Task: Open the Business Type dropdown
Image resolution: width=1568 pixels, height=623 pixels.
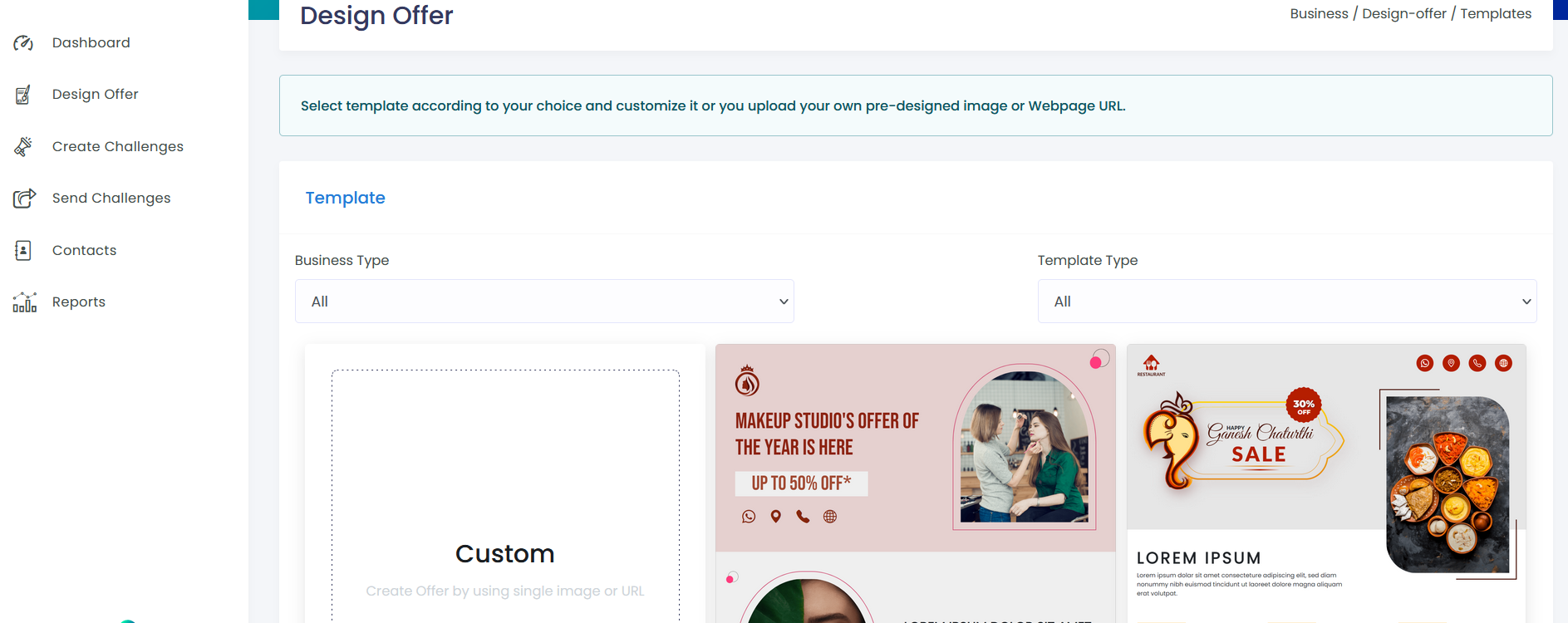Action: coord(544,302)
